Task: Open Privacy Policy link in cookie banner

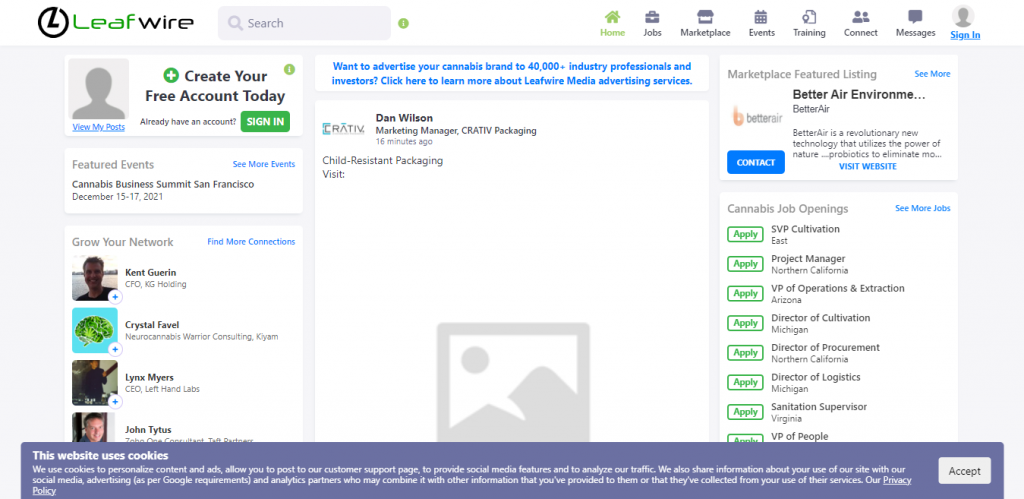Action: click(897, 480)
